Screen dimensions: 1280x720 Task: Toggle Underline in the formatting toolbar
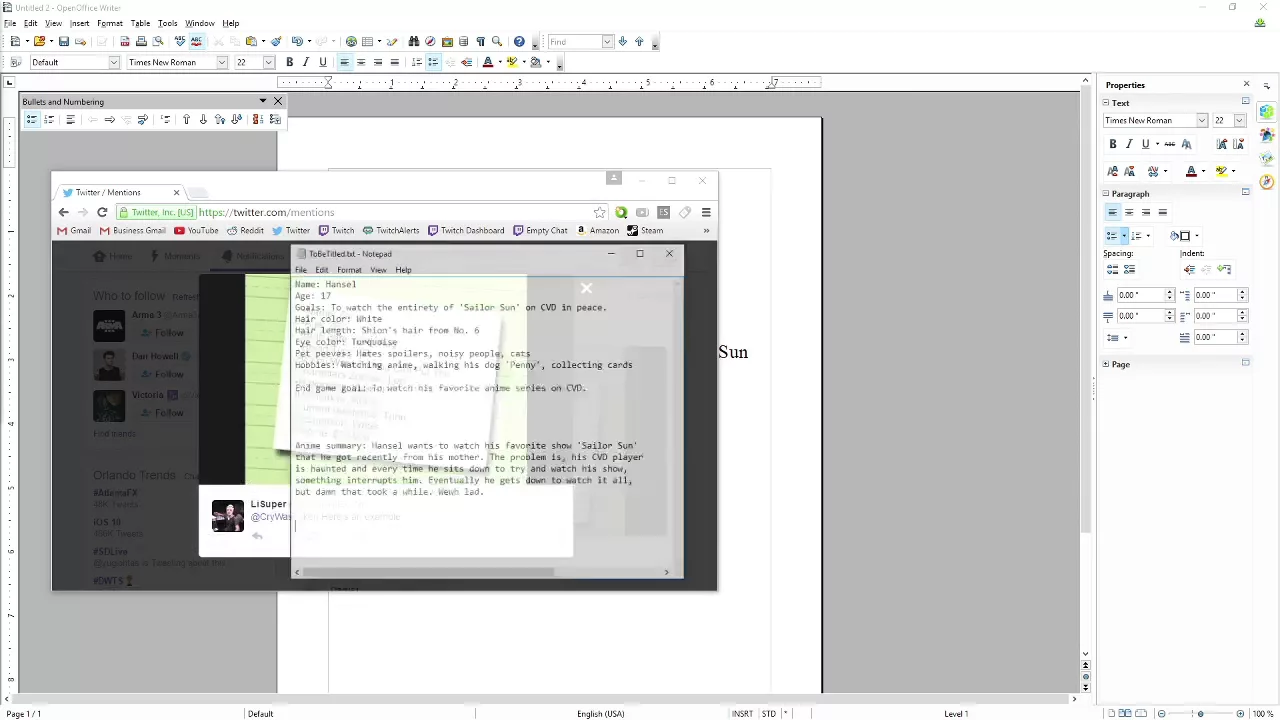tap(323, 62)
